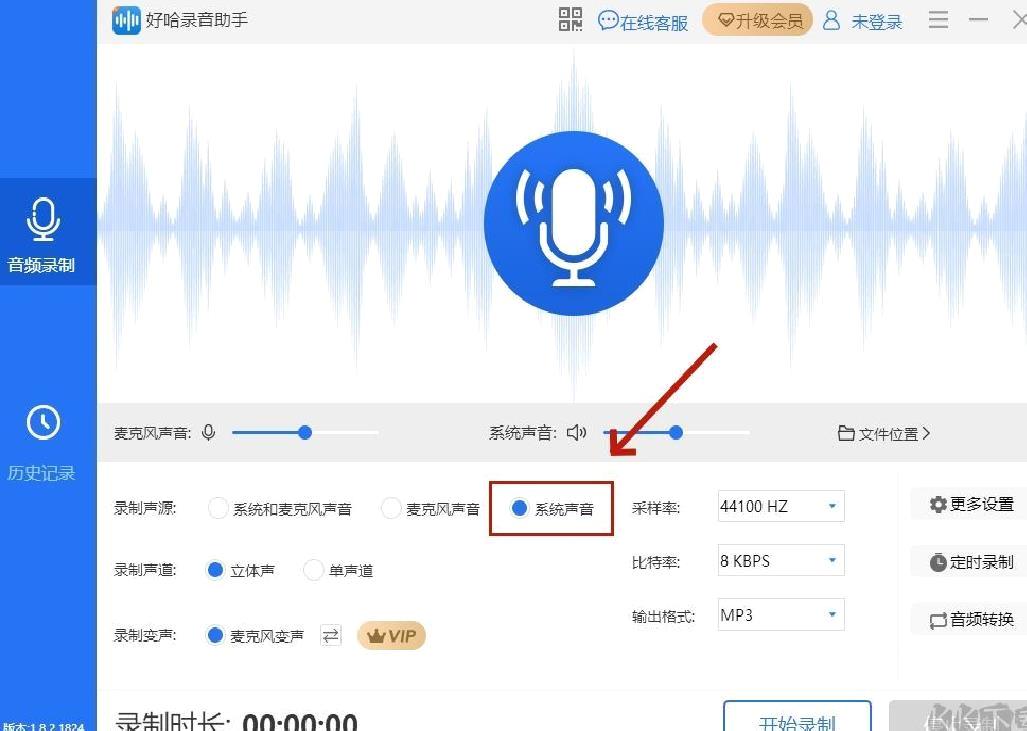Click the 升级会员 upgrade membership button
Viewport: 1027px width, 731px height.
coord(757,20)
